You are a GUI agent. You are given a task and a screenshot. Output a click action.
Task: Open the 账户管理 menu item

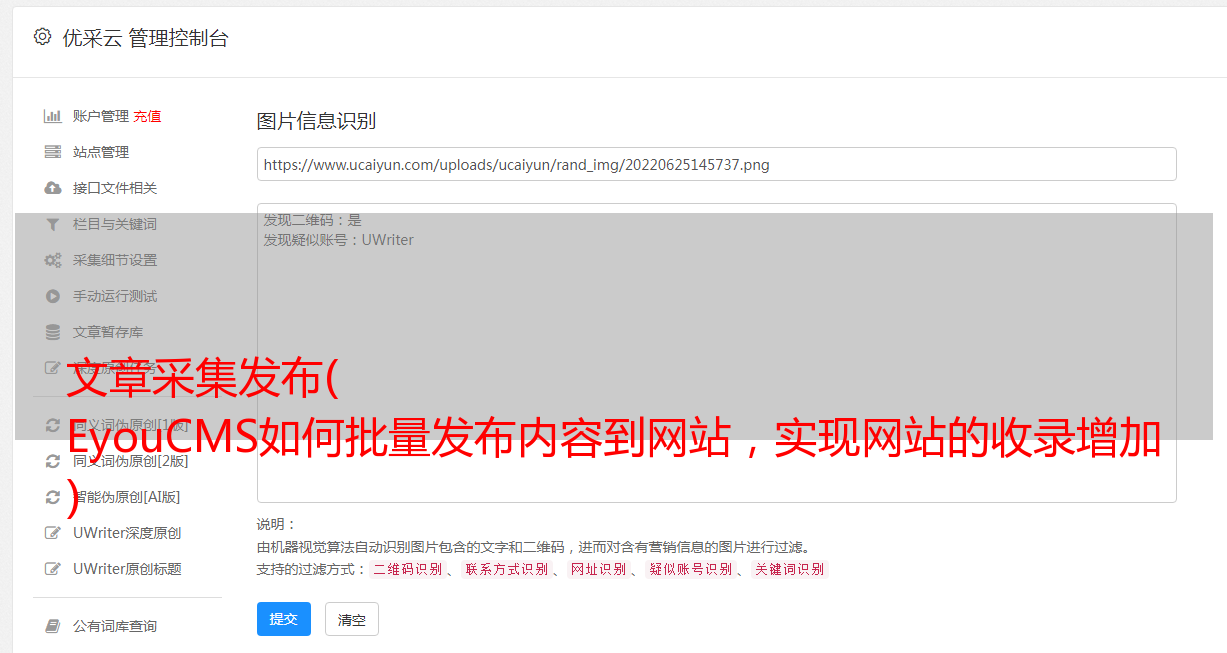[101, 116]
